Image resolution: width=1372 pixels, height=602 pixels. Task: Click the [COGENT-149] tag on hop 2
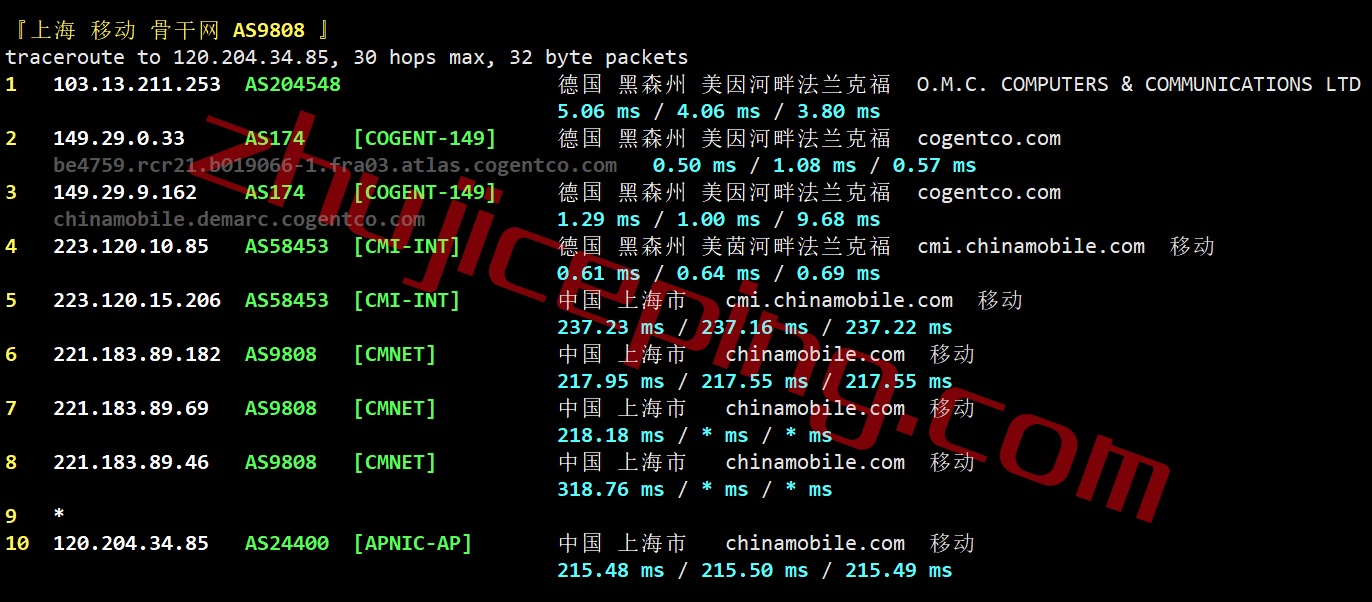click(x=425, y=138)
